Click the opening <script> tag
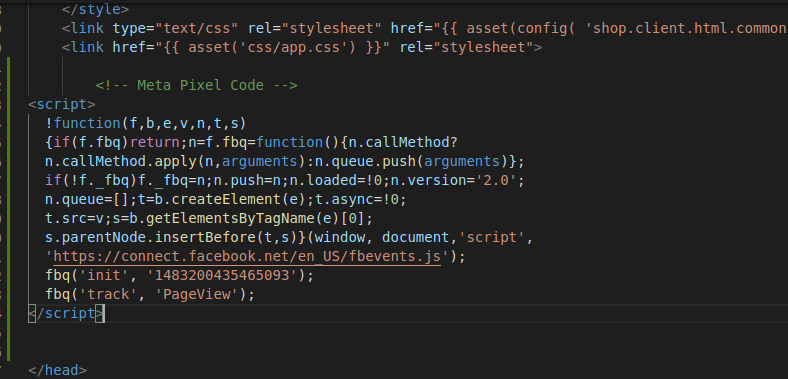 61,104
